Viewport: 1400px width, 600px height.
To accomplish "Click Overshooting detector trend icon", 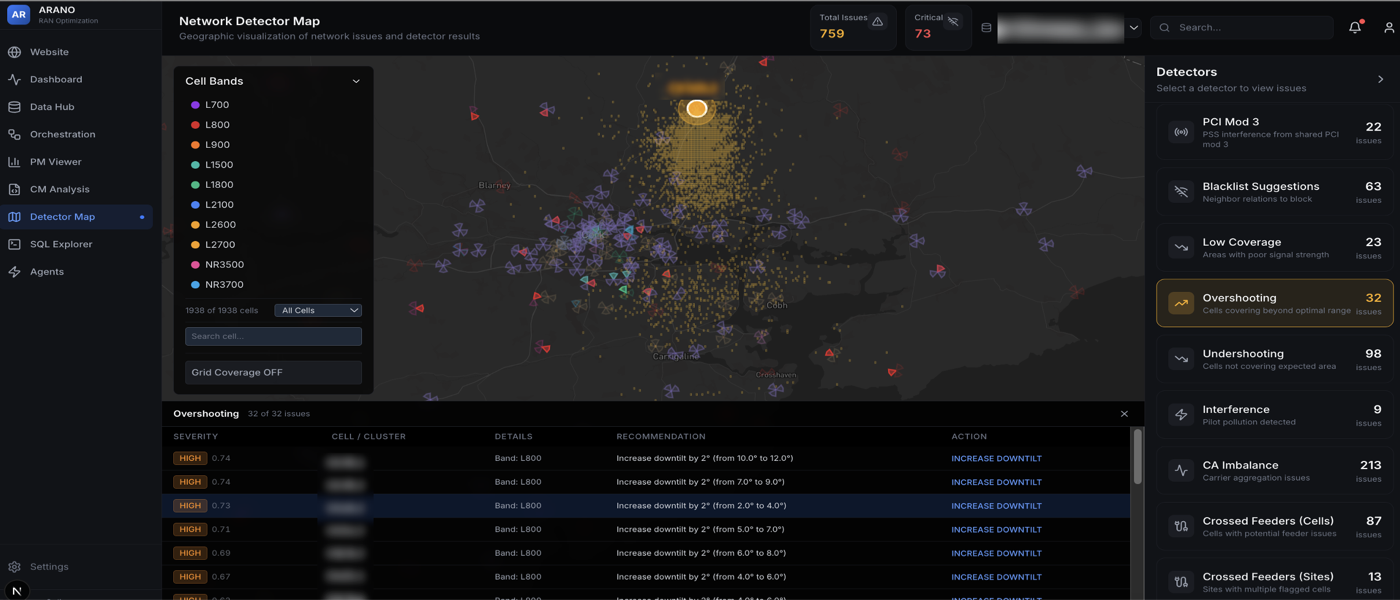I will (x=1181, y=304).
